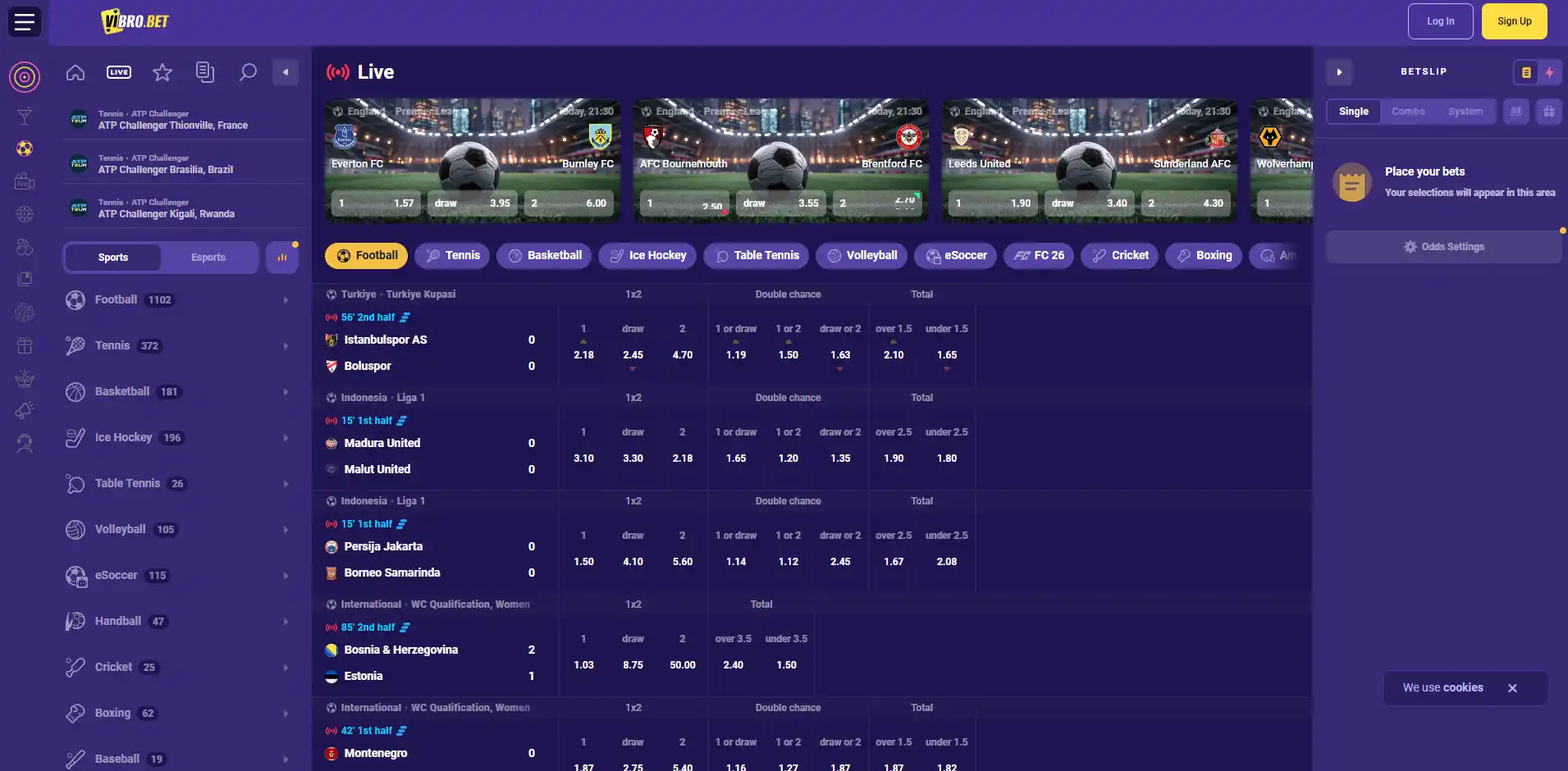Click the Sign Up button
1568x771 pixels.
click(1515, 21)
